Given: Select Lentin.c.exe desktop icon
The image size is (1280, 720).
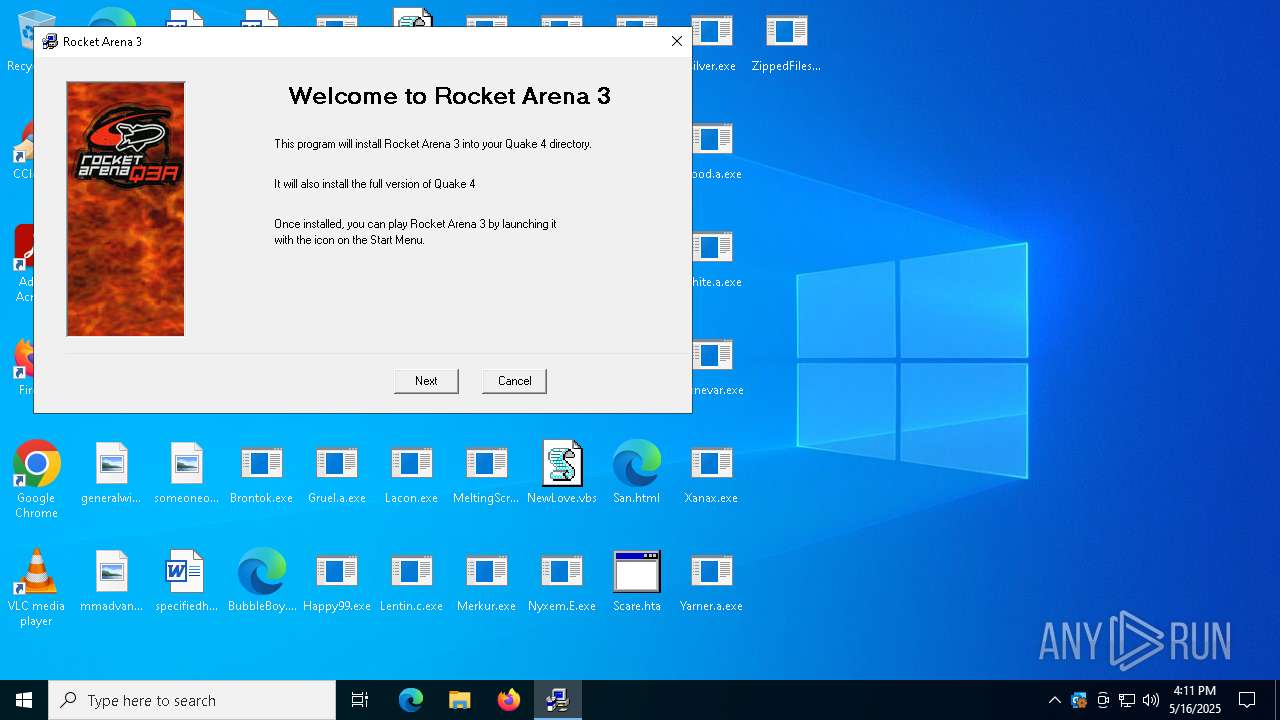Looking at the screenshot, I should click(x=411, y=581).
